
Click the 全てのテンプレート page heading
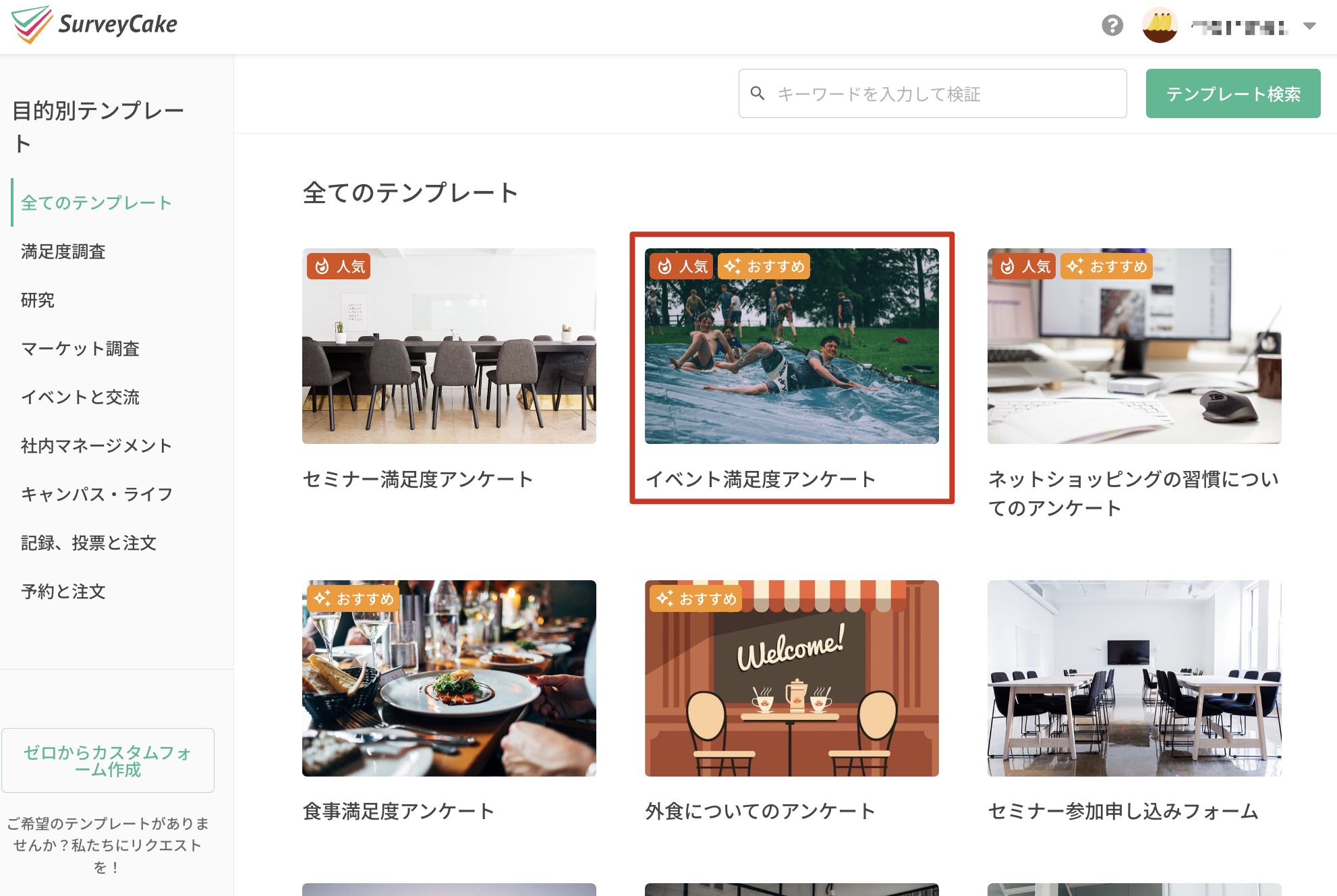coord(410,193)
